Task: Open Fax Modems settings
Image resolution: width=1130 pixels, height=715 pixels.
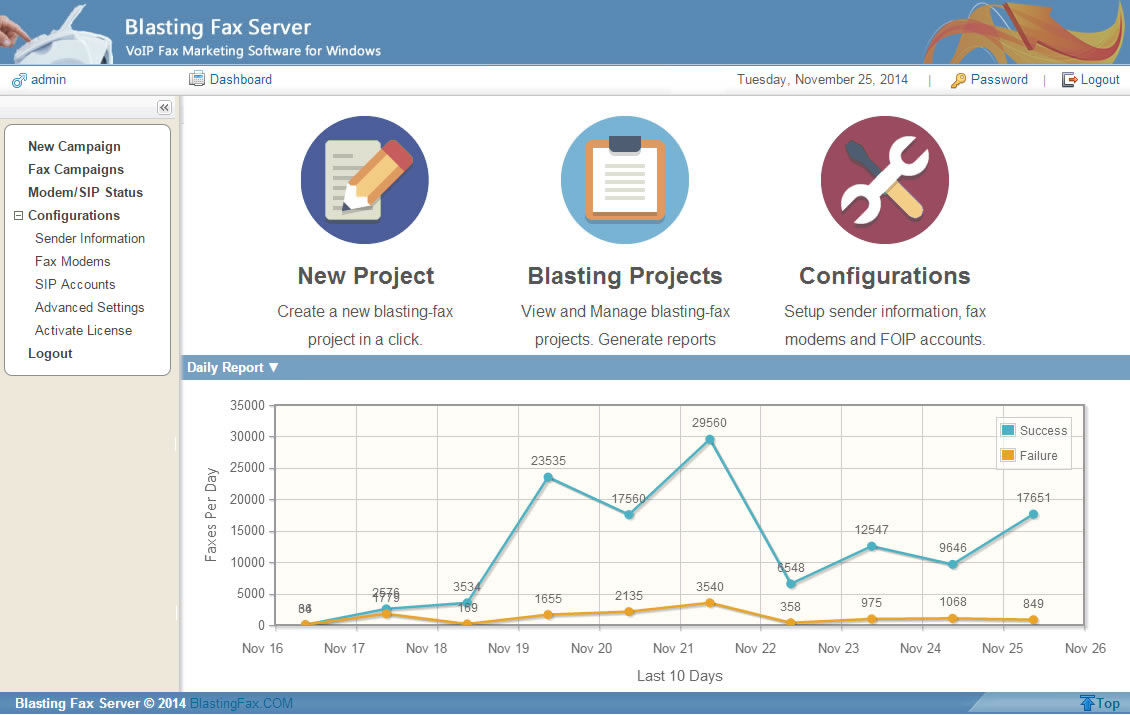Action: (73, 262)
